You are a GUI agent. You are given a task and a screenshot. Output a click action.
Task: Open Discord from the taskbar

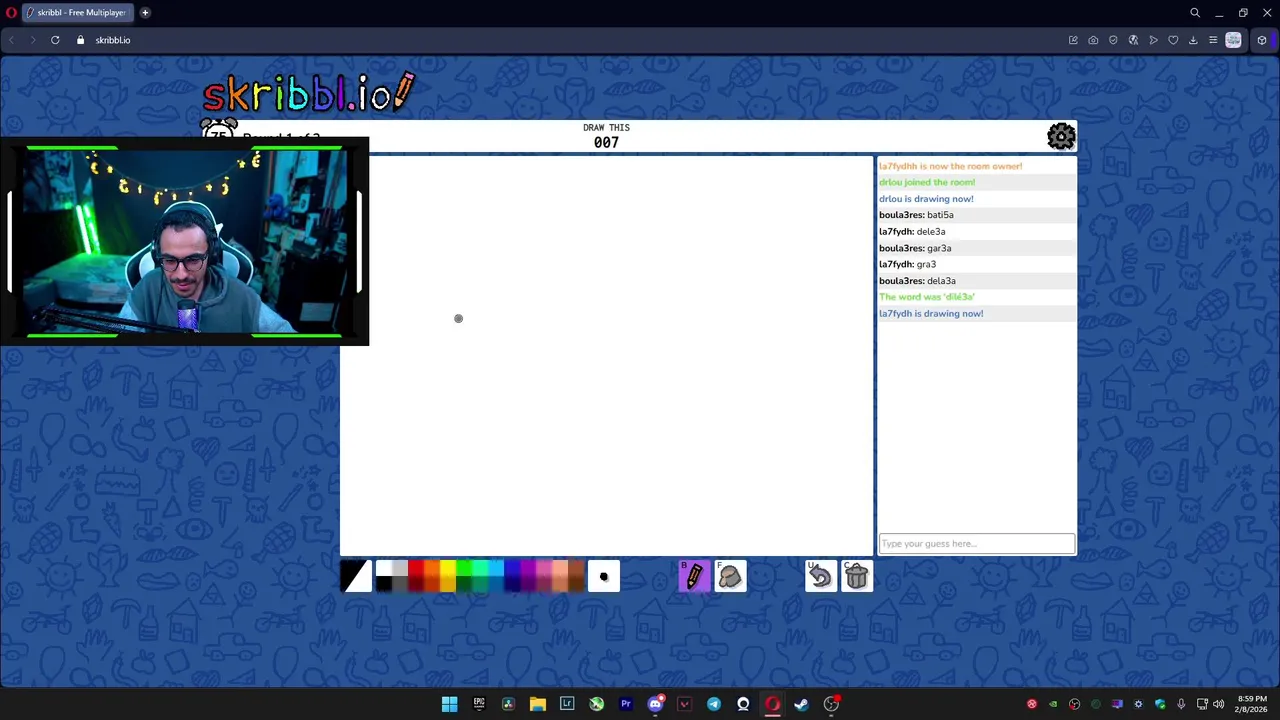[x=655, y=704]
